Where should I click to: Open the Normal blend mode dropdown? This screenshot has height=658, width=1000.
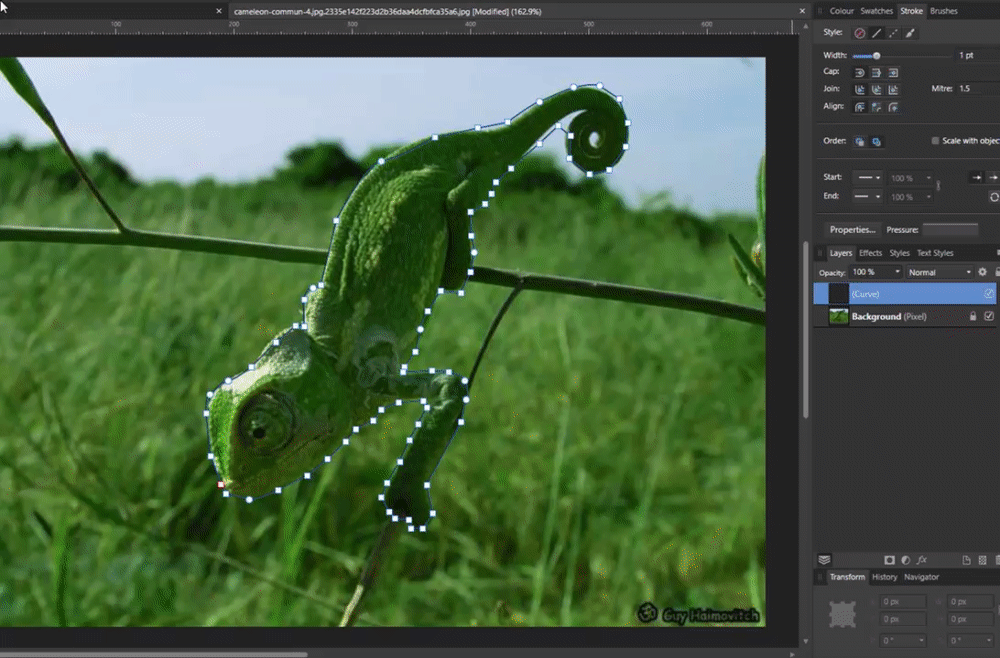939,272
